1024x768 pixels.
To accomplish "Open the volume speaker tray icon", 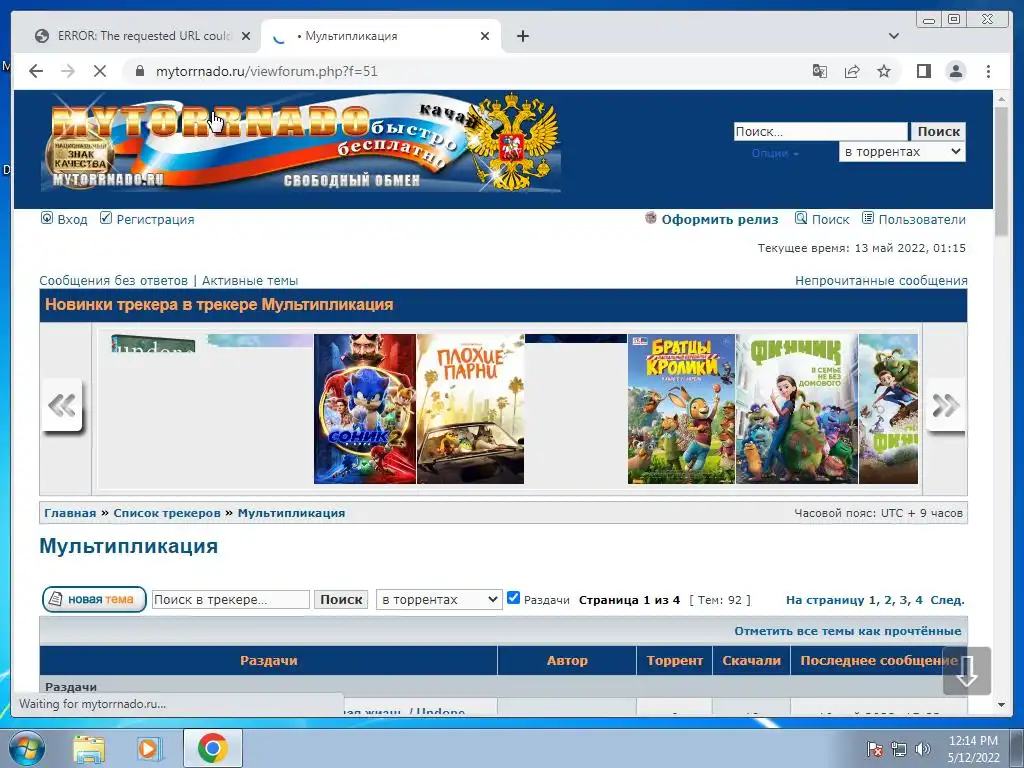I will tap(922, 749).
